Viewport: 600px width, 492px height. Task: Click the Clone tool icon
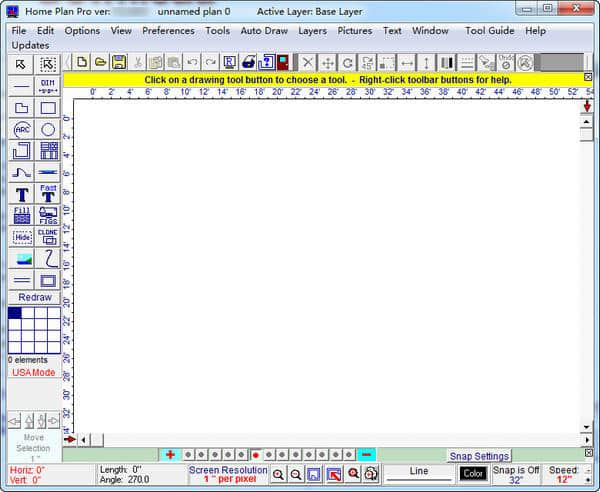pyautogui.click(x=47, y=236)
